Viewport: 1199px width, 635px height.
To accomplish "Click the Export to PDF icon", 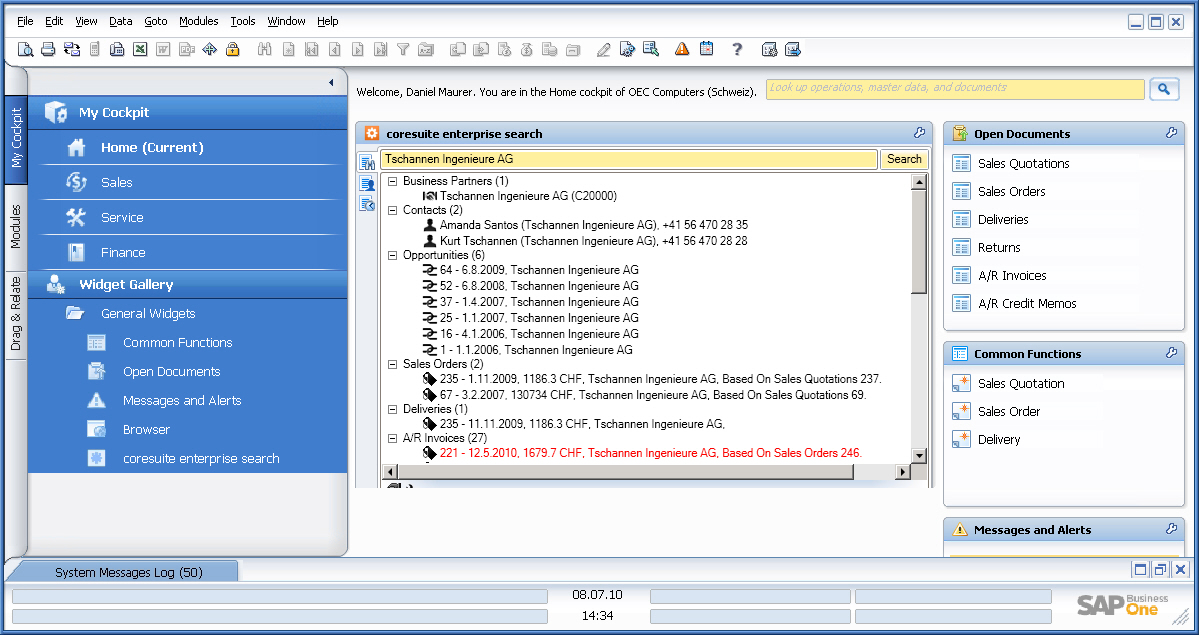I will click(187, 50).
